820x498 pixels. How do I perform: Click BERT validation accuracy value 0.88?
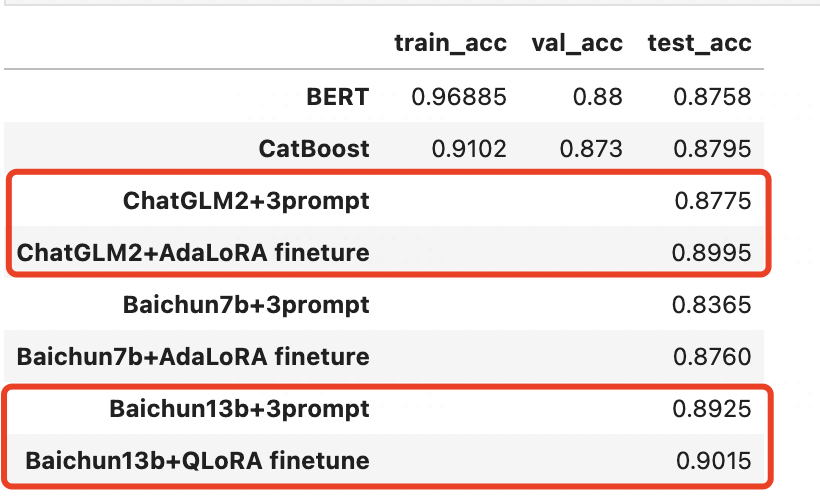(x=598, y=97)
